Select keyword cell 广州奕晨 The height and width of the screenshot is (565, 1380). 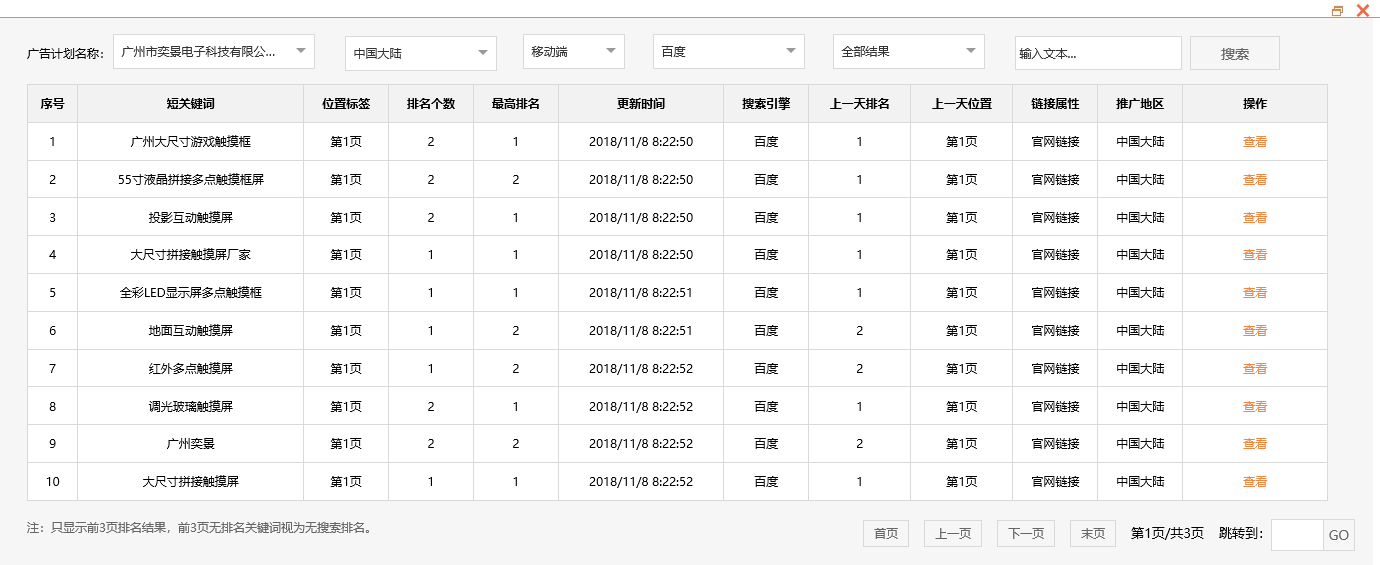190,443
